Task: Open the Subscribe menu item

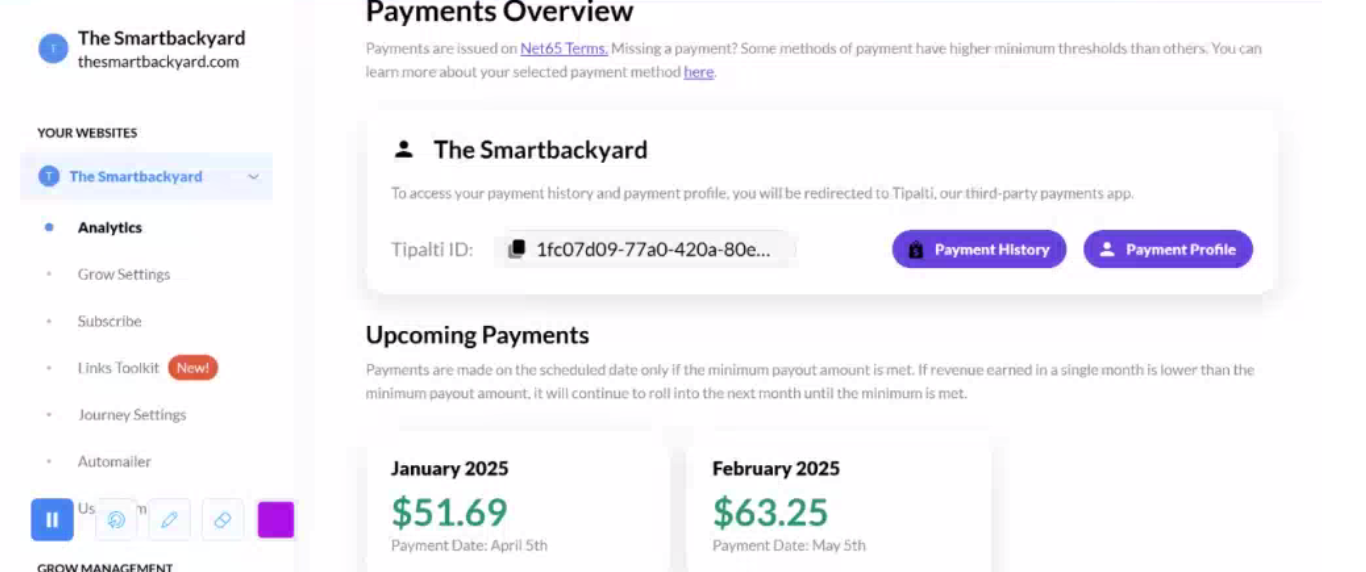Action: click(109, 321)
